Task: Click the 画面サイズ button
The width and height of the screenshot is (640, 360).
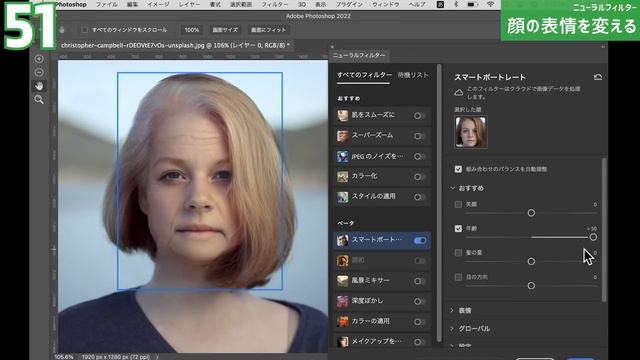Action: [225, 30]
